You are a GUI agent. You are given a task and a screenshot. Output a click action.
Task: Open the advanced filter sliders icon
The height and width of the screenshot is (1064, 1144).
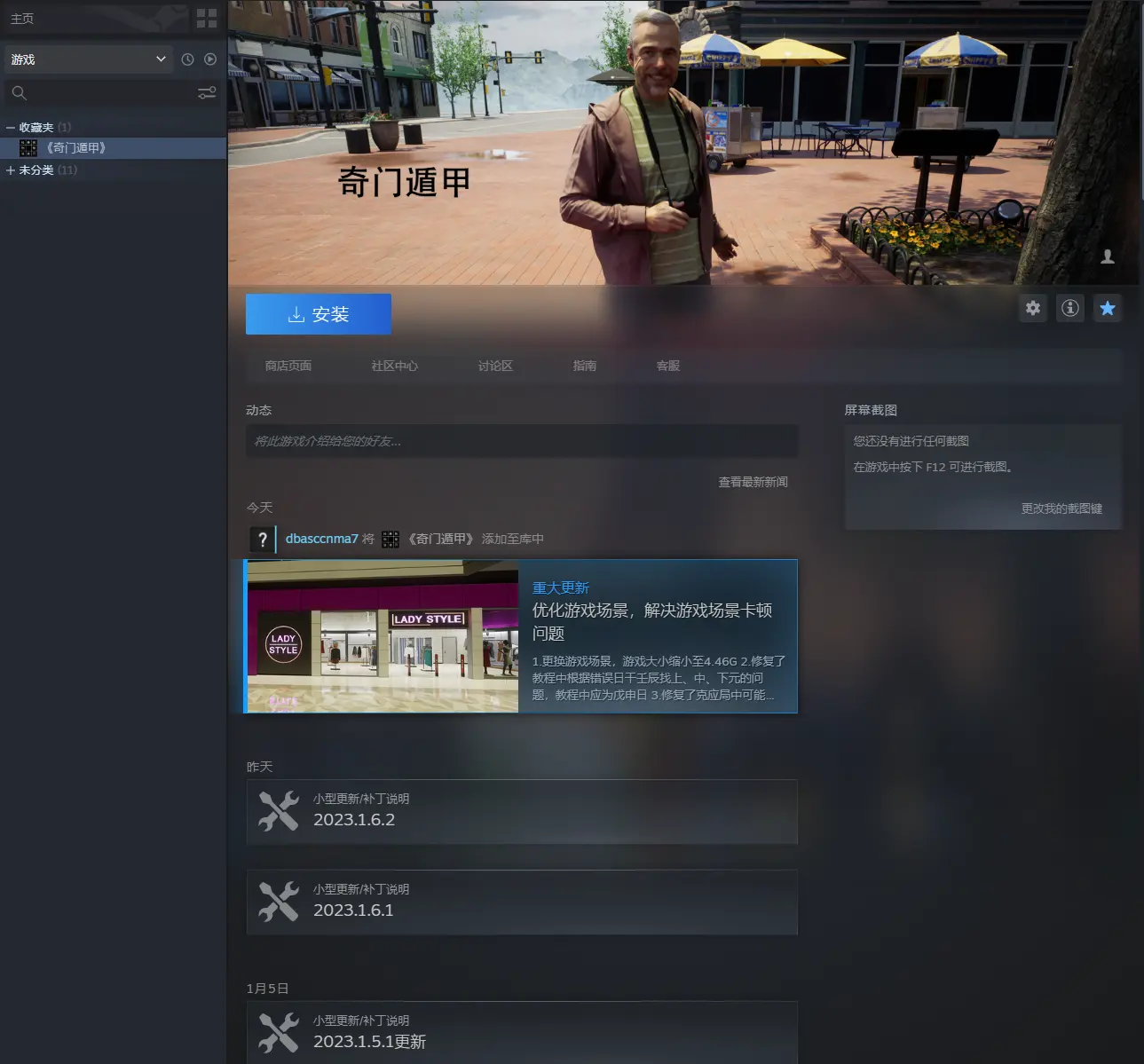pyautogui.click(x=207, y=92)
